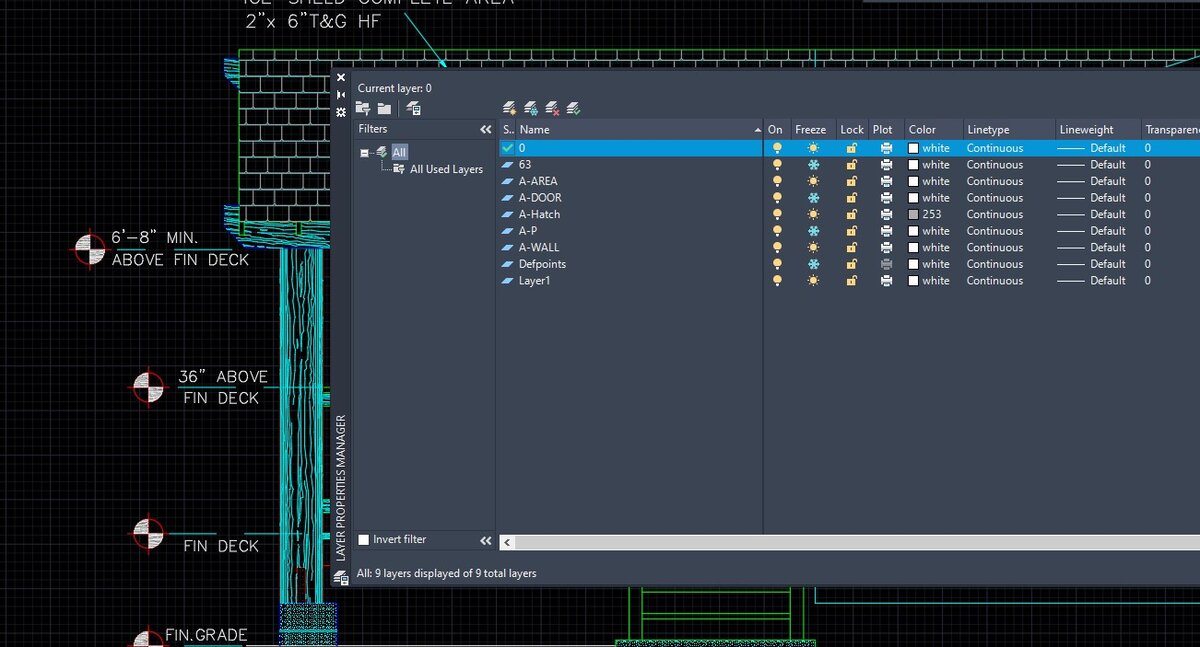Click the Set Current layer icon
The width and height of the screenshot is (1200, 647).
[573, 108]
